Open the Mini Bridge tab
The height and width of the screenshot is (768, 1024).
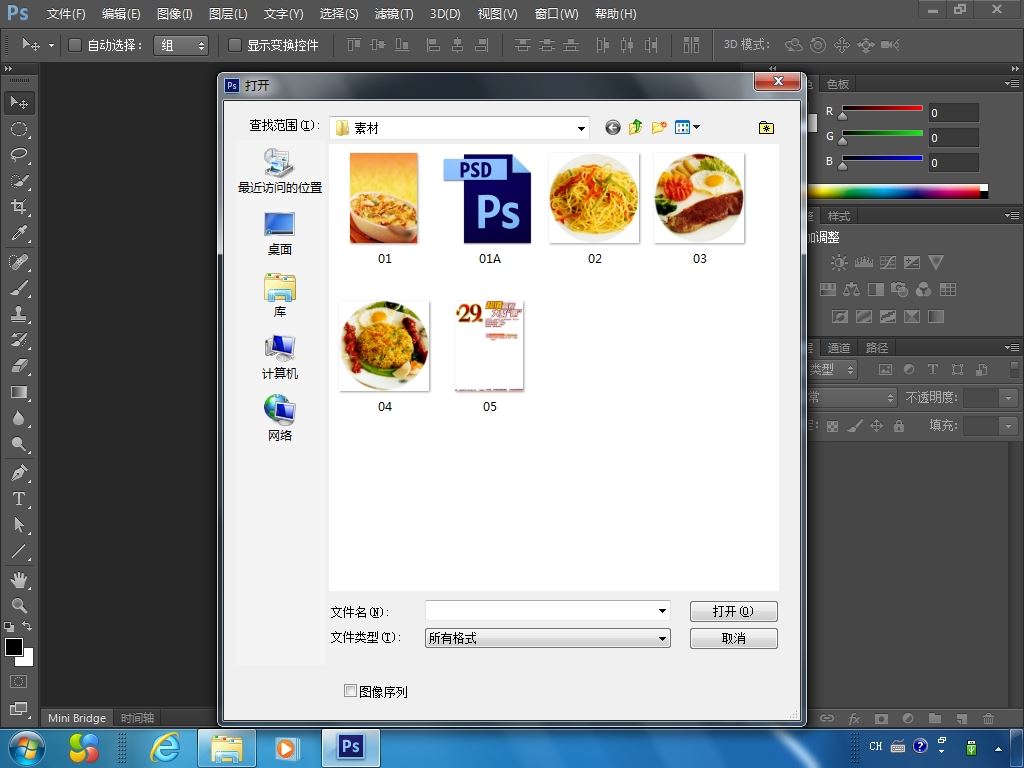click(76, 718)
